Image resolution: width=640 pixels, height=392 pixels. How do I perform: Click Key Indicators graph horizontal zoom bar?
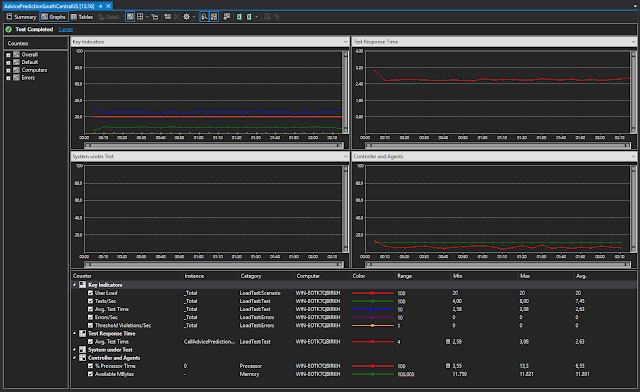(213, 145)
